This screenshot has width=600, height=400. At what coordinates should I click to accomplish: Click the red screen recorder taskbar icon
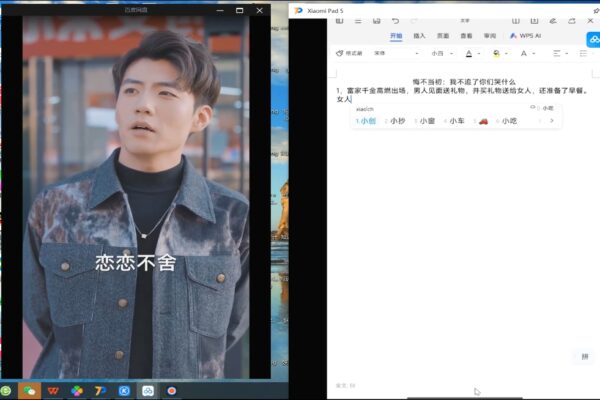click(x=171, y=391)
